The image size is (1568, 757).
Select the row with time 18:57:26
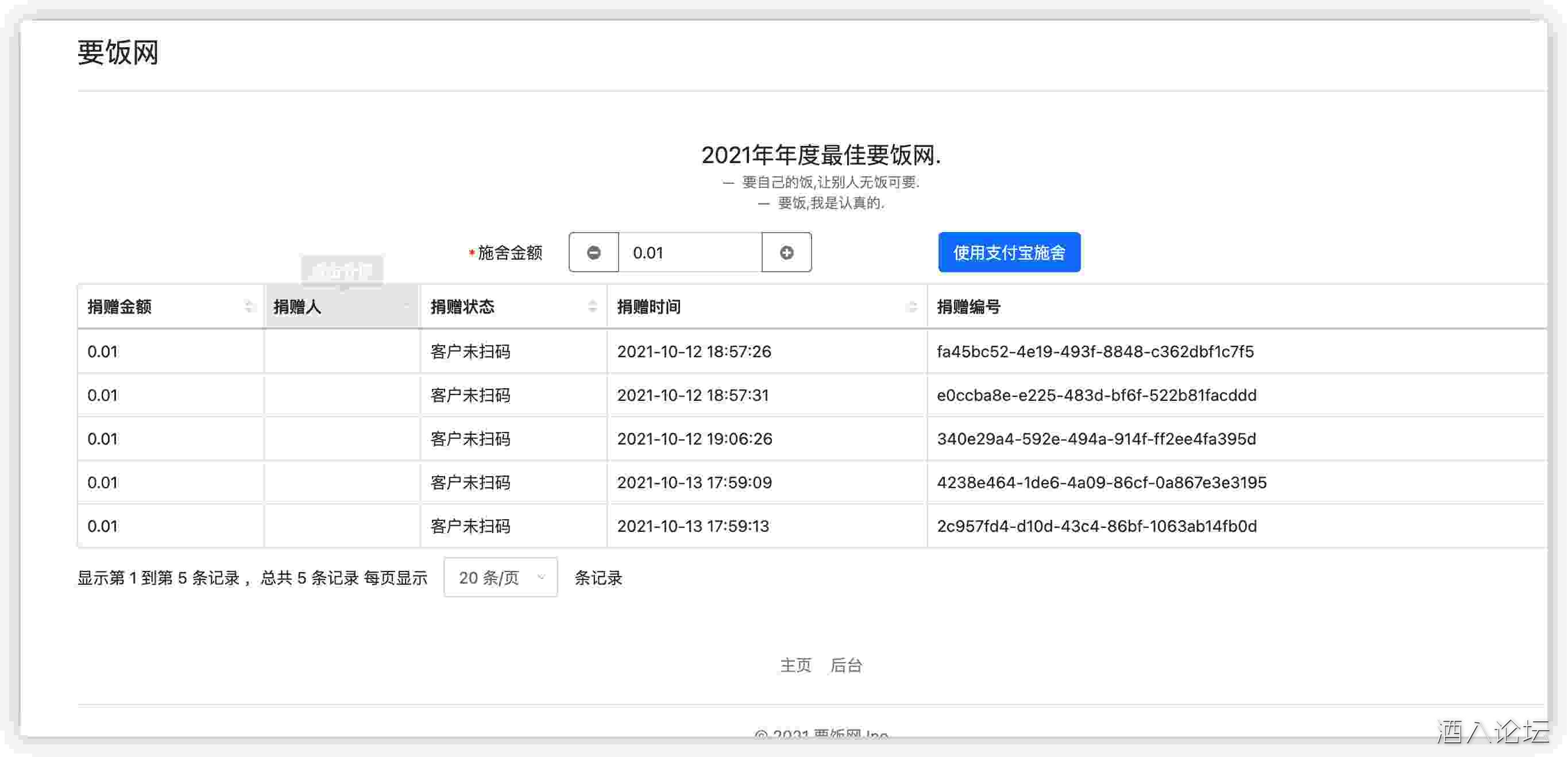click(694, 352)
